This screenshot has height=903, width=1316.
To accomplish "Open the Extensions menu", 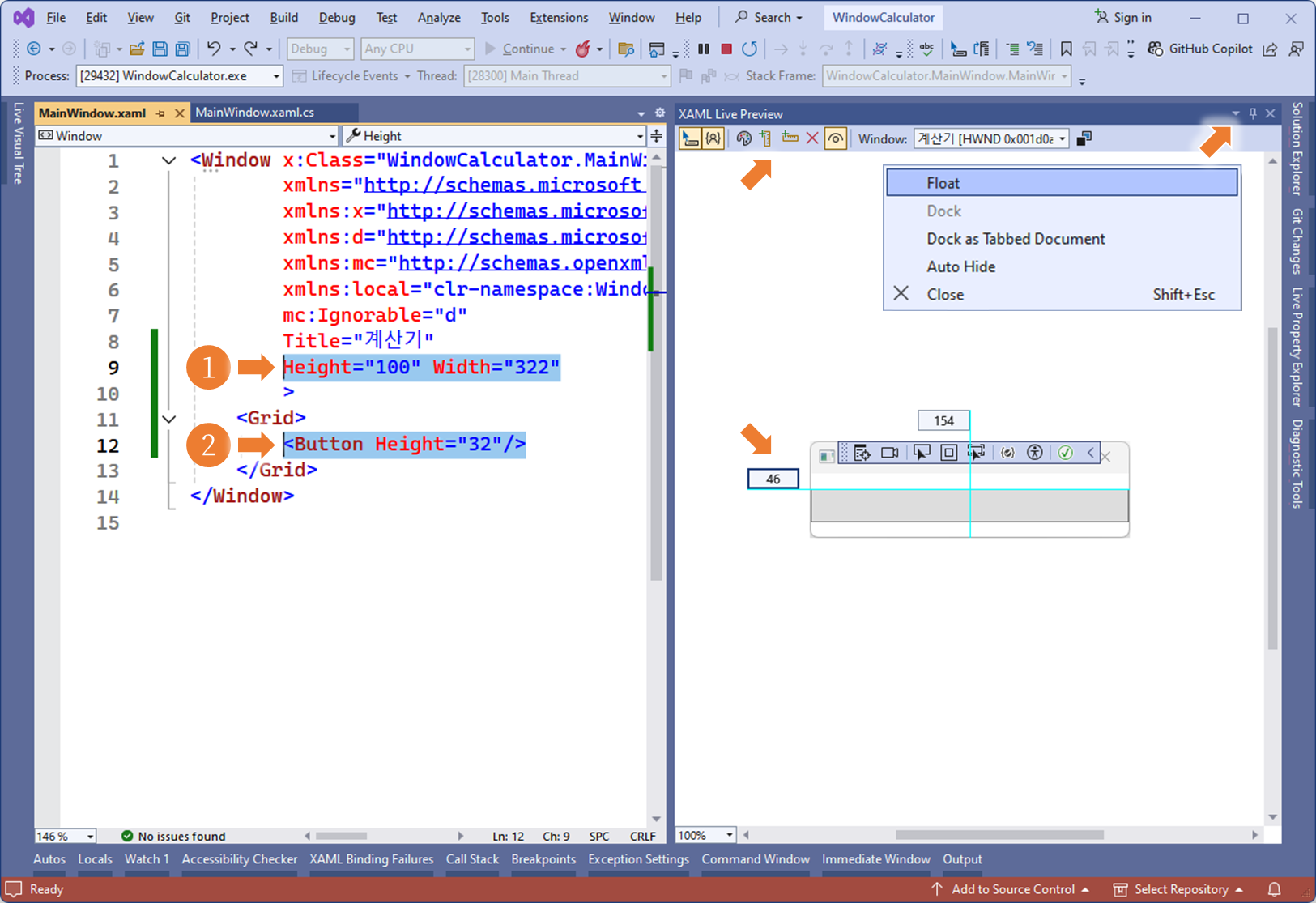I will coord(559,17).
